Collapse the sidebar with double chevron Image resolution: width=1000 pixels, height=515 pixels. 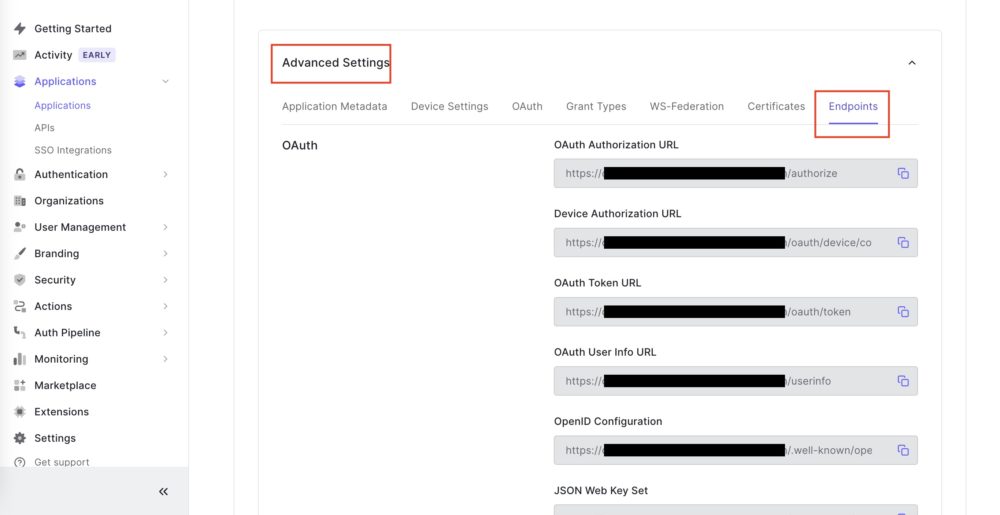click(x=163, y=491)
